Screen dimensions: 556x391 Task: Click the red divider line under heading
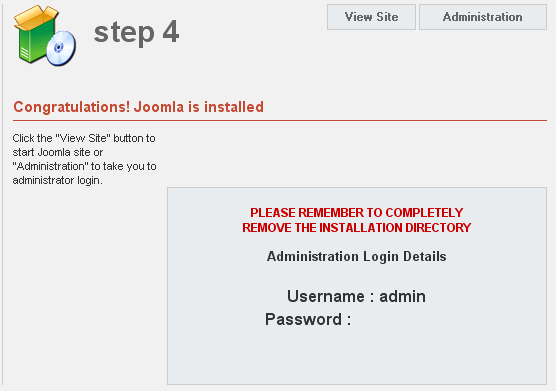(280, 121)
